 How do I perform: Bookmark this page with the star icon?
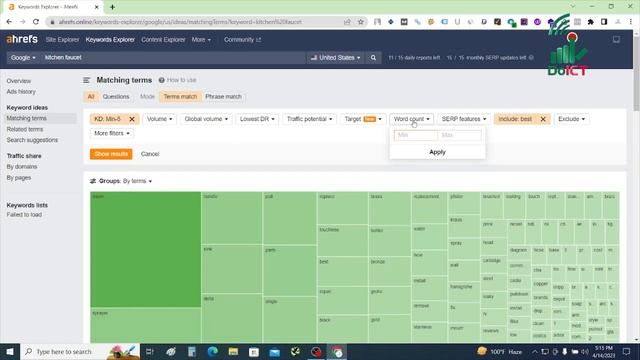[360, 22]
